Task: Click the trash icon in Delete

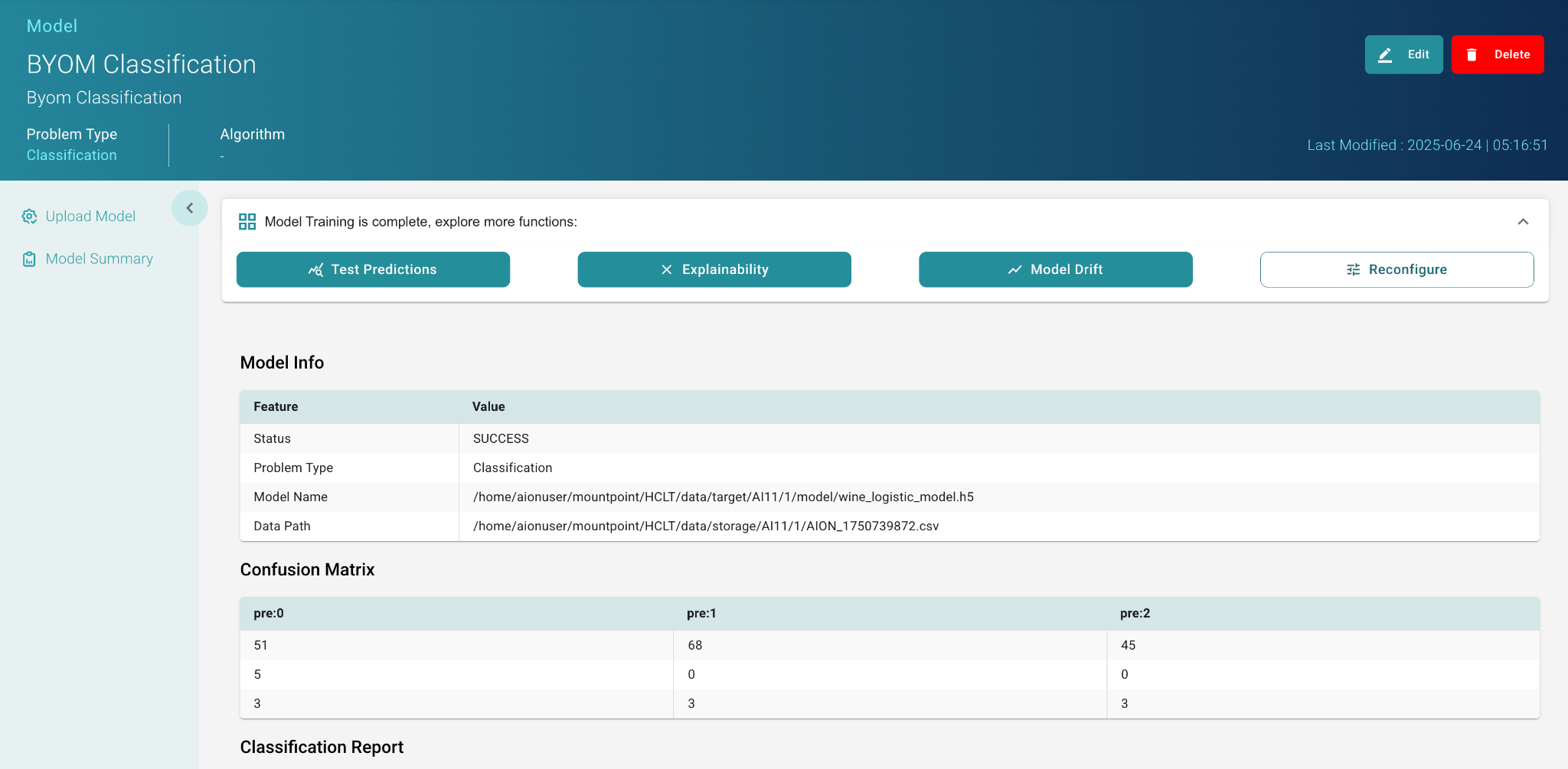Action: coord(1472,55)
